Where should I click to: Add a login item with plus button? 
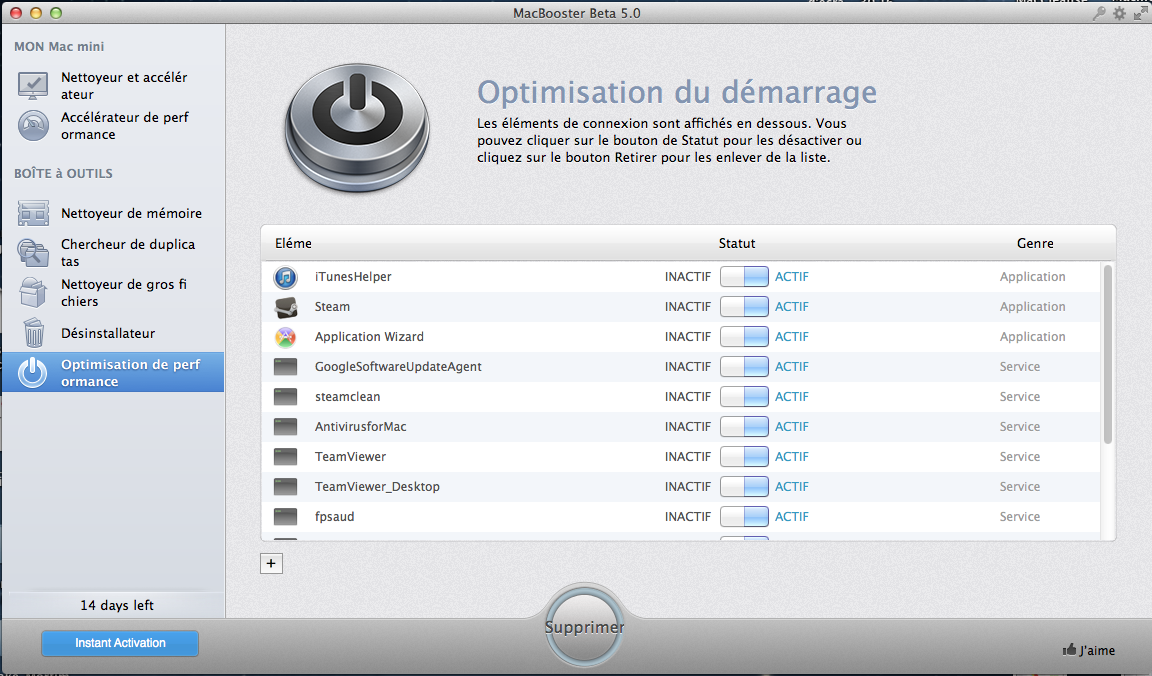(271, 564)
